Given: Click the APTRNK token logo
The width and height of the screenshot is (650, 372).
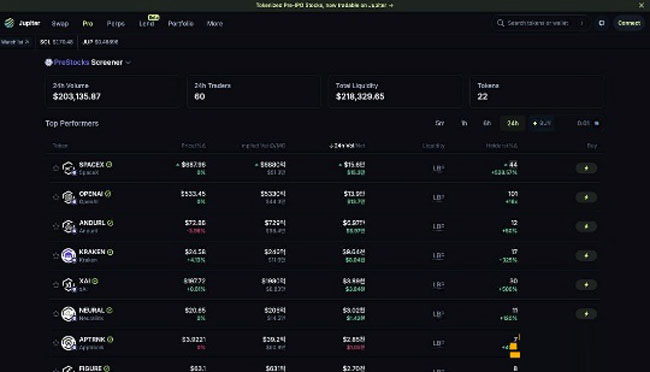Looking at the screenshot, I should [68, 343].
